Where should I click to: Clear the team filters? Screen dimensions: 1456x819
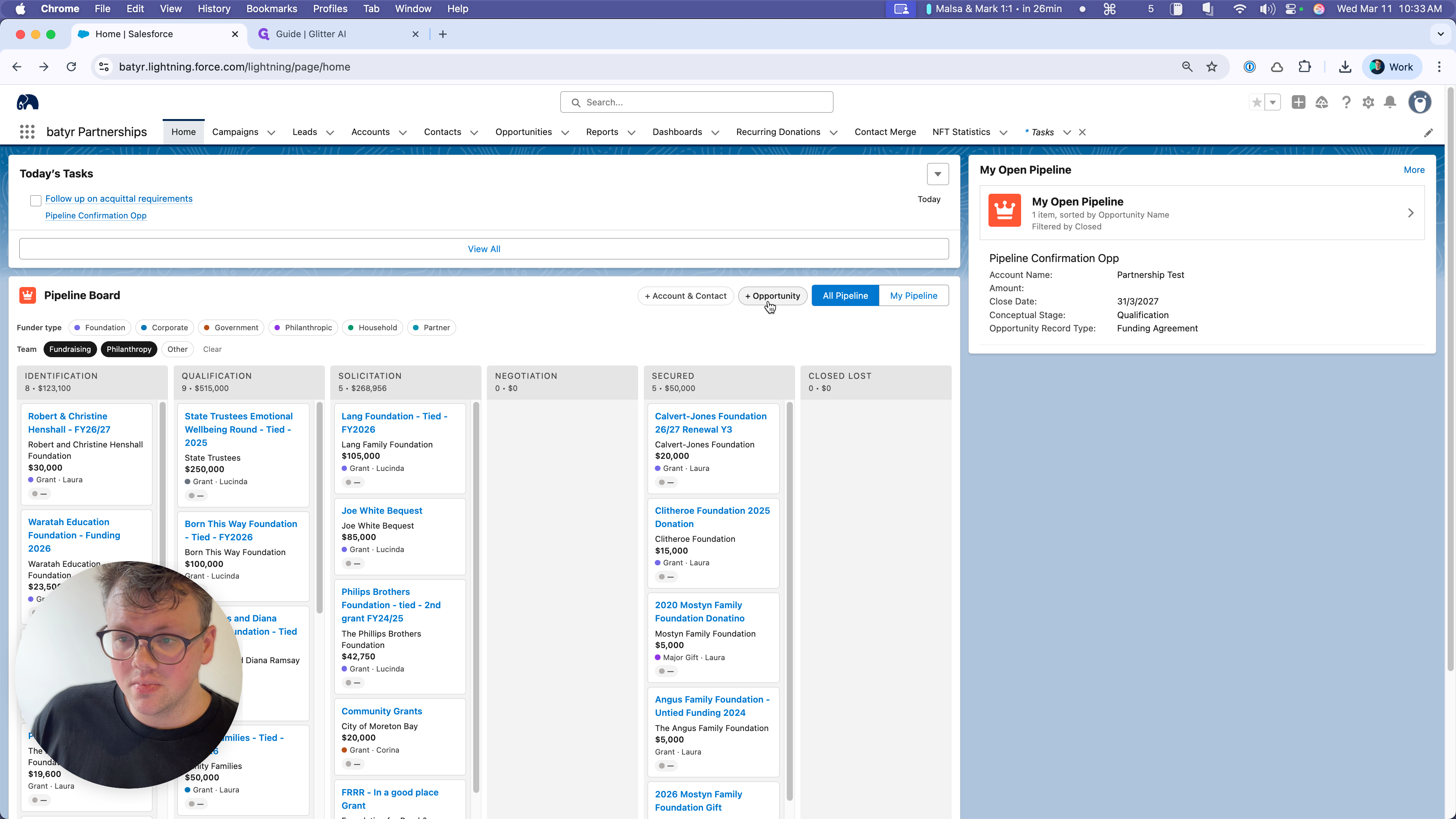pos(212,349)
